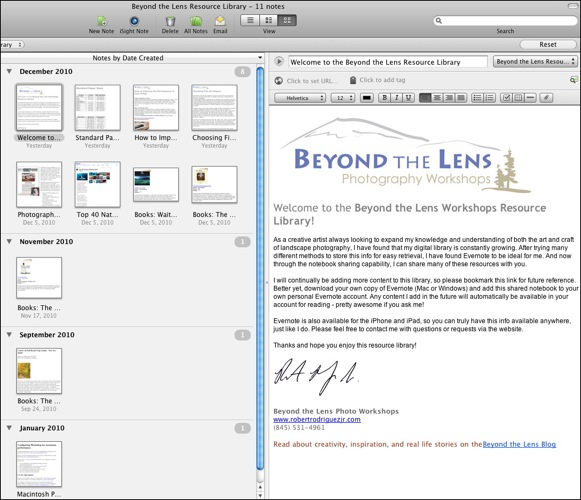Click the globe URL icon
This screenshot has height=500, width=581.
tap(279, 80)
